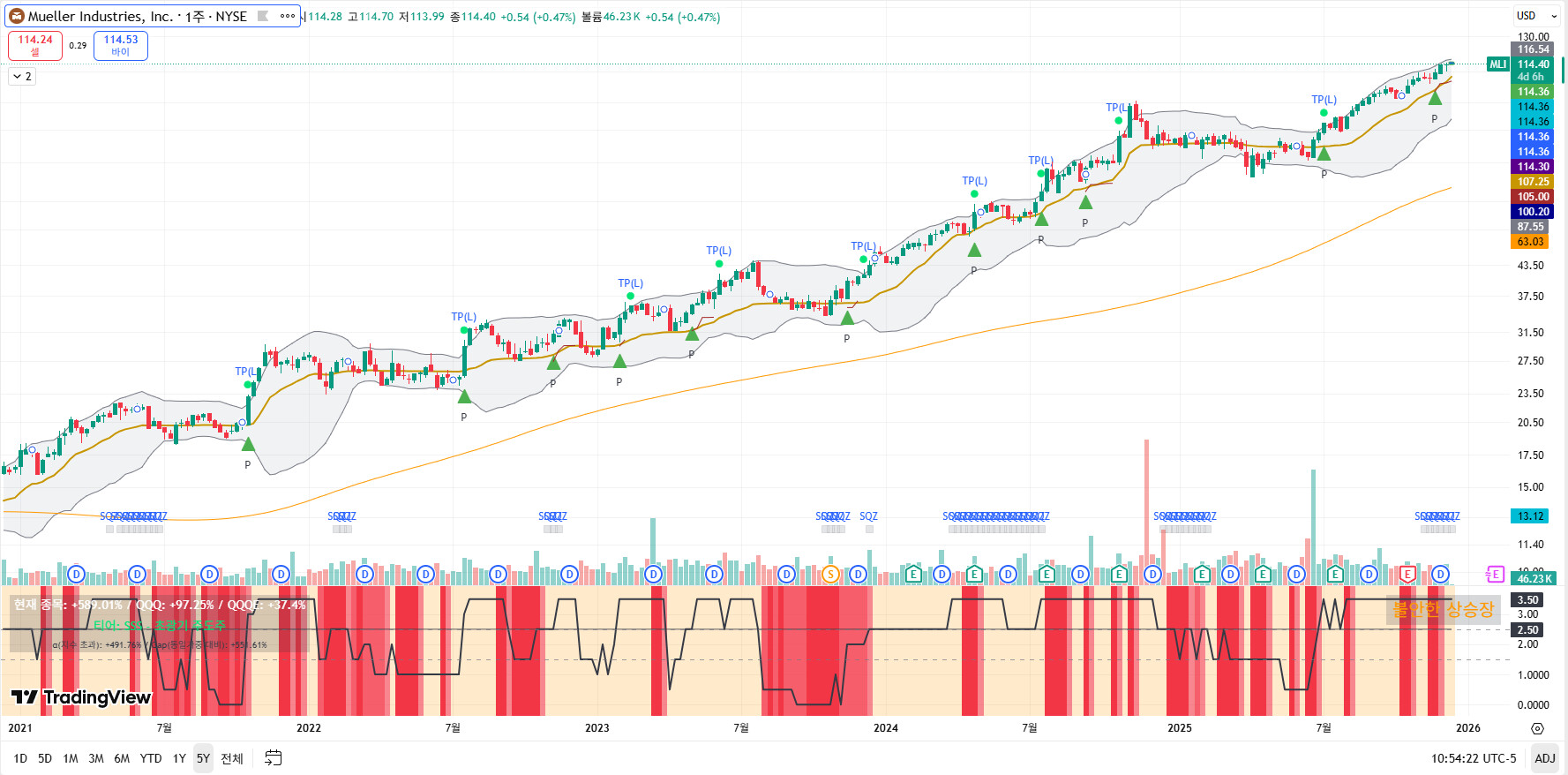Click the 130.00 value on the price scale
The height and width of the screenshot is (775, 1568).
1534,37
